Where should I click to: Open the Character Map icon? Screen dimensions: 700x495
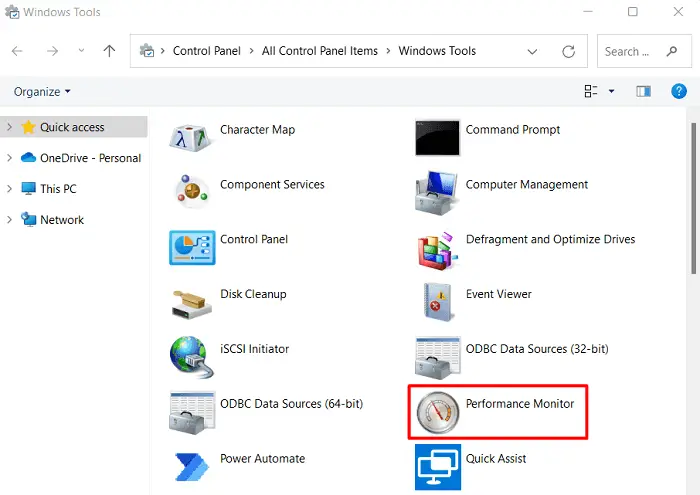pyautogui.click(x=192, y=138)
